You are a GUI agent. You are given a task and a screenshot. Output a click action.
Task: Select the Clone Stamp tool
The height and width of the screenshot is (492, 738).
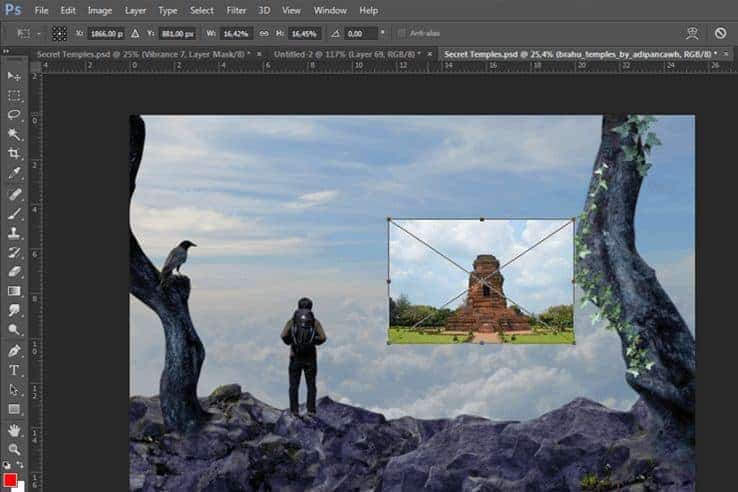pyautogui.click(x=14, y=233)
